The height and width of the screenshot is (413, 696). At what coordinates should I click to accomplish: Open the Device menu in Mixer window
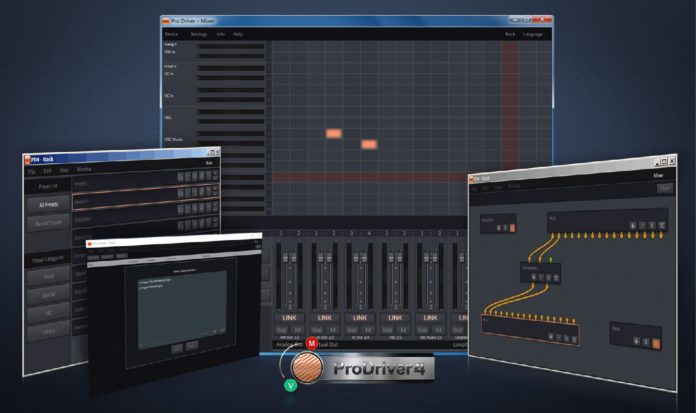171,34
